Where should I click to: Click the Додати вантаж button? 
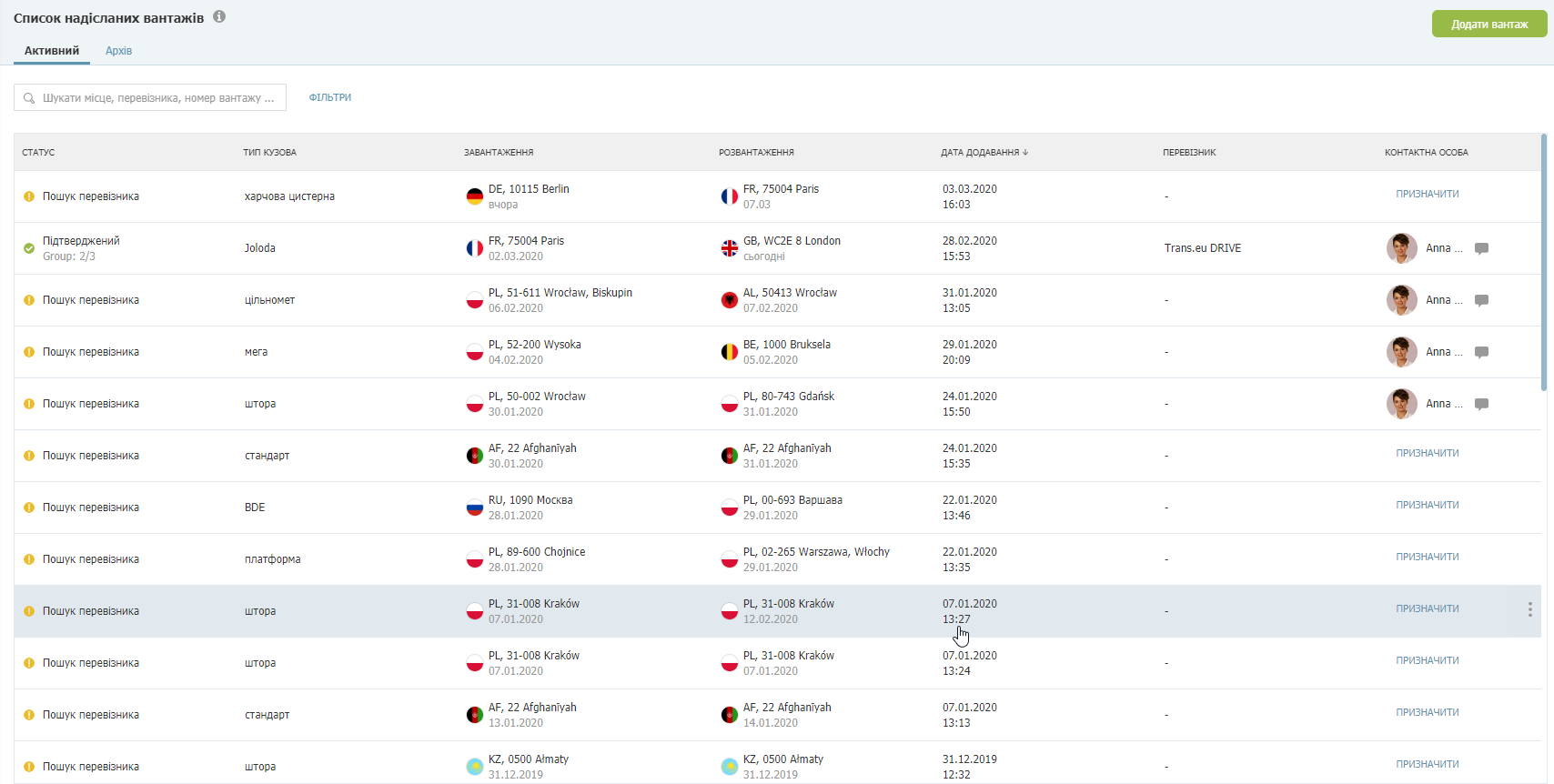click(x=1489, y=25)
